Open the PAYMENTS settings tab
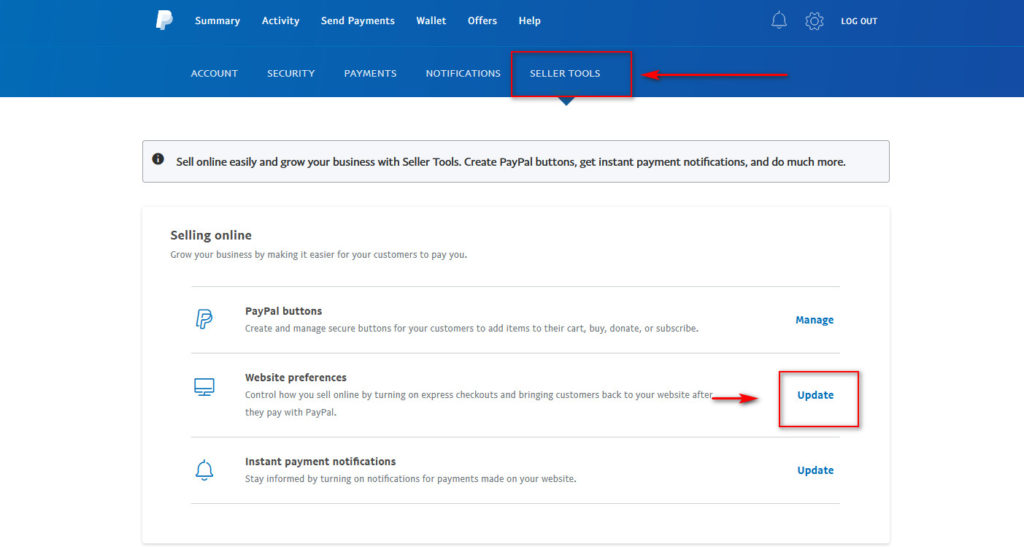 (370, 73)
